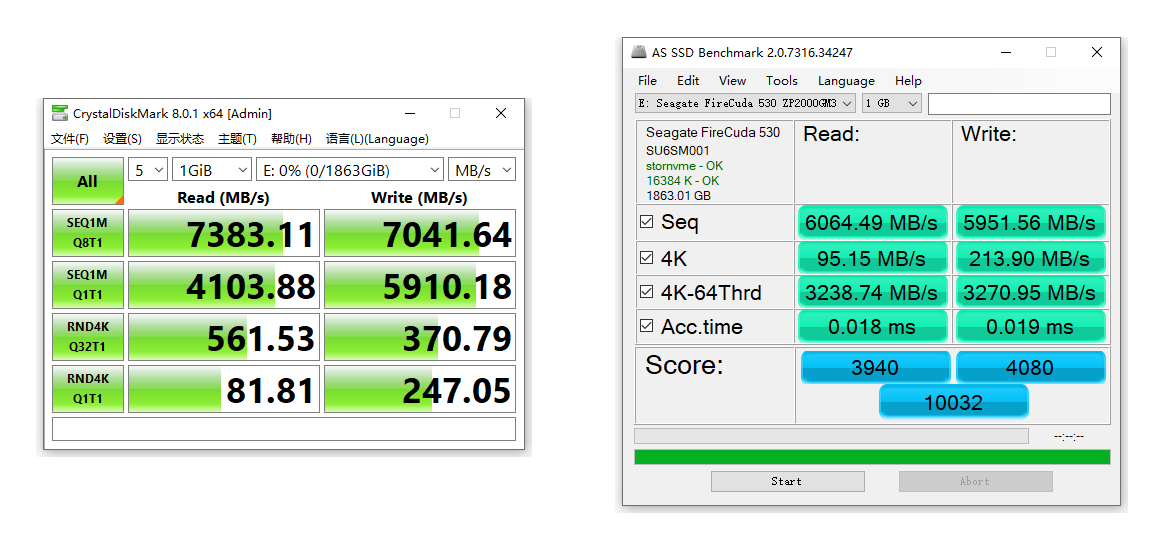The width and height of the screenshot is (1171, 539).
Task: Click the 95.15 MB/s 4K read value
Action: [872, 258]
